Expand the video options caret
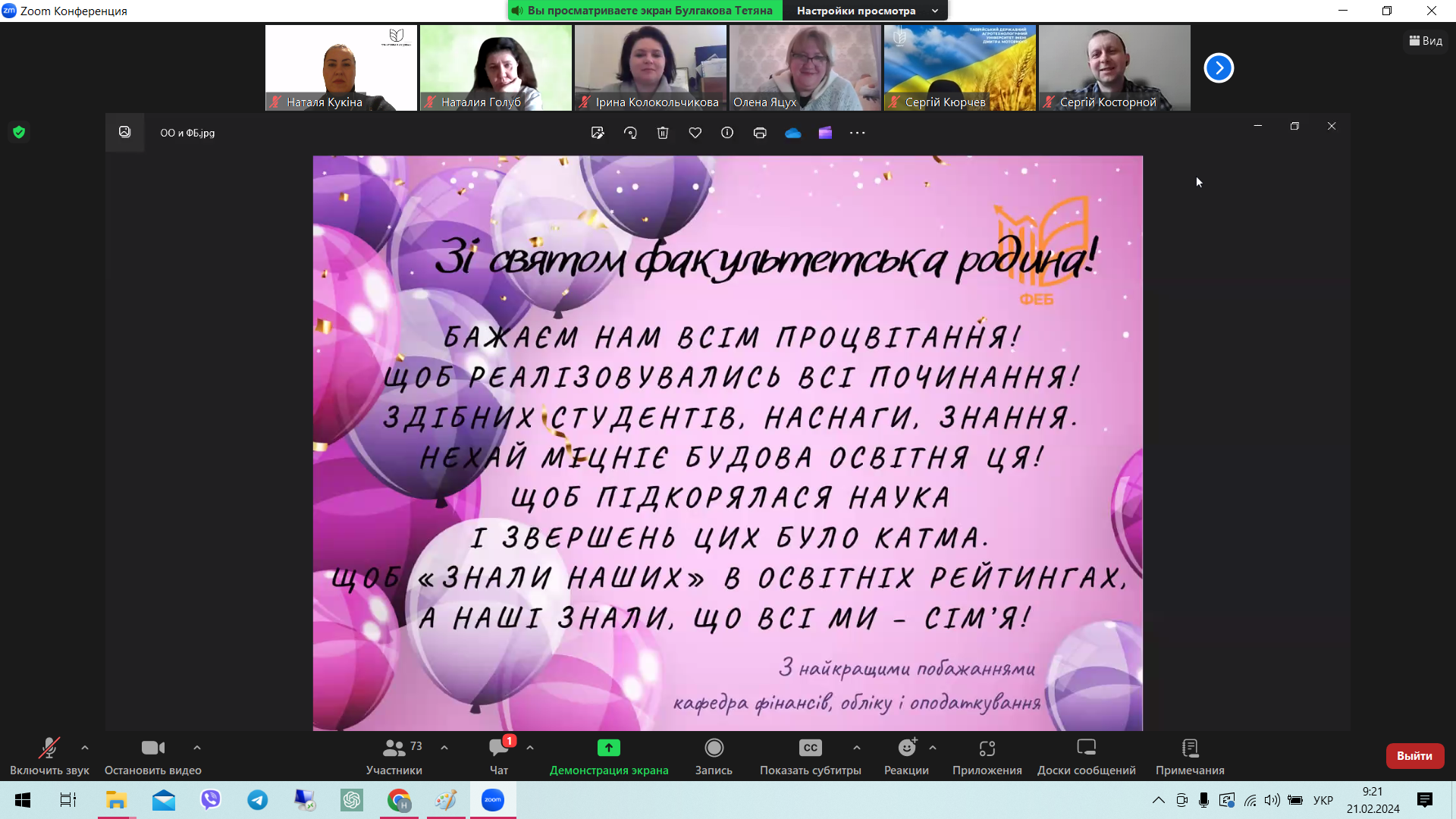Viewport: 1456px width, 819px height. pyautogui.click(x=197, y=748)
